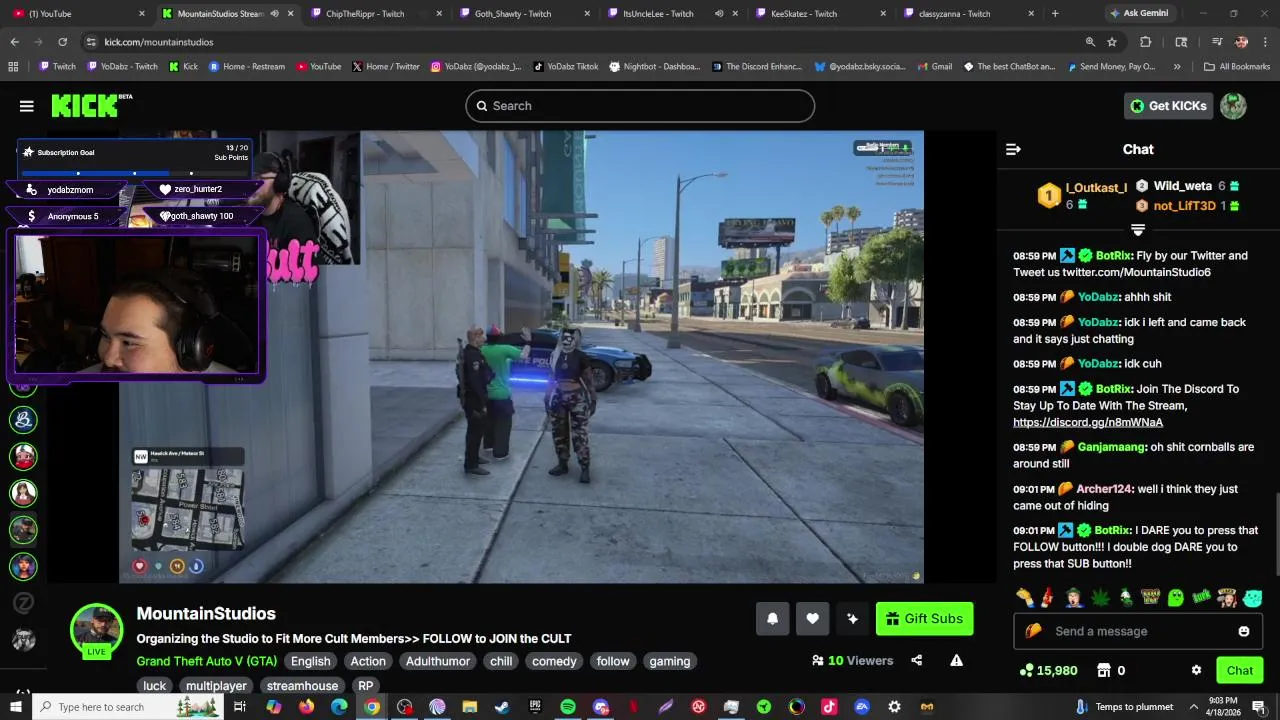The height and width of the screenshot is (720, 1280).
Task: Open the All Bookmarks folder
Action: pos(1237,67)
